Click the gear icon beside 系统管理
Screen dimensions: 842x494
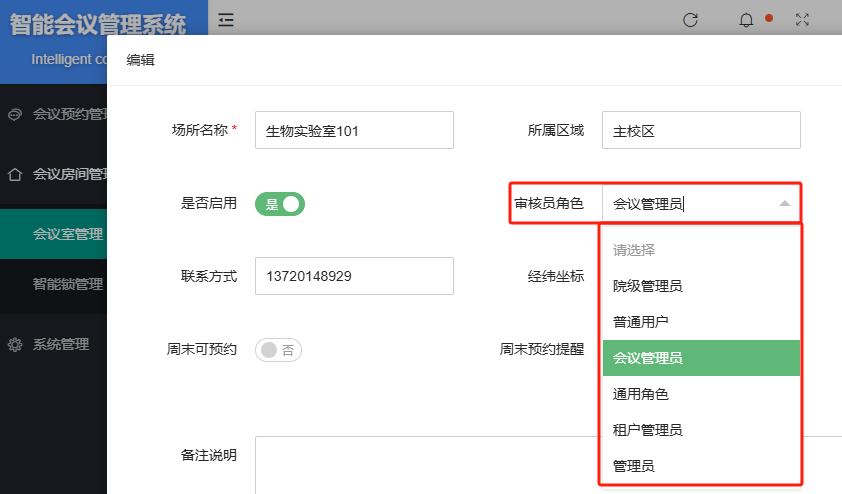(x=14, y=344)
